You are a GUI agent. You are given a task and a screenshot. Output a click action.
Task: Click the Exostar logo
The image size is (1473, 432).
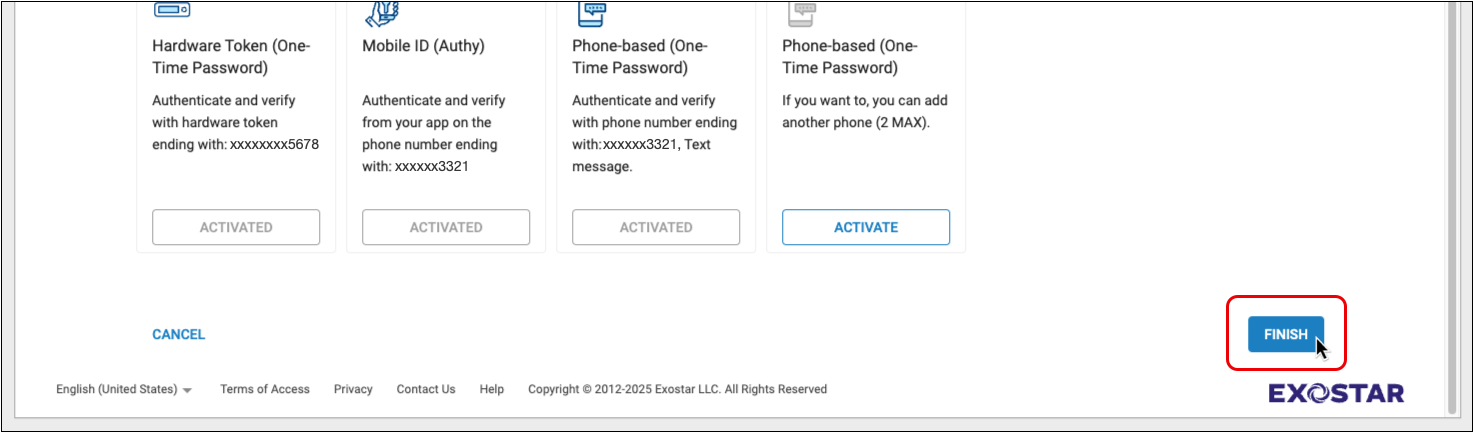(1336, 393)
